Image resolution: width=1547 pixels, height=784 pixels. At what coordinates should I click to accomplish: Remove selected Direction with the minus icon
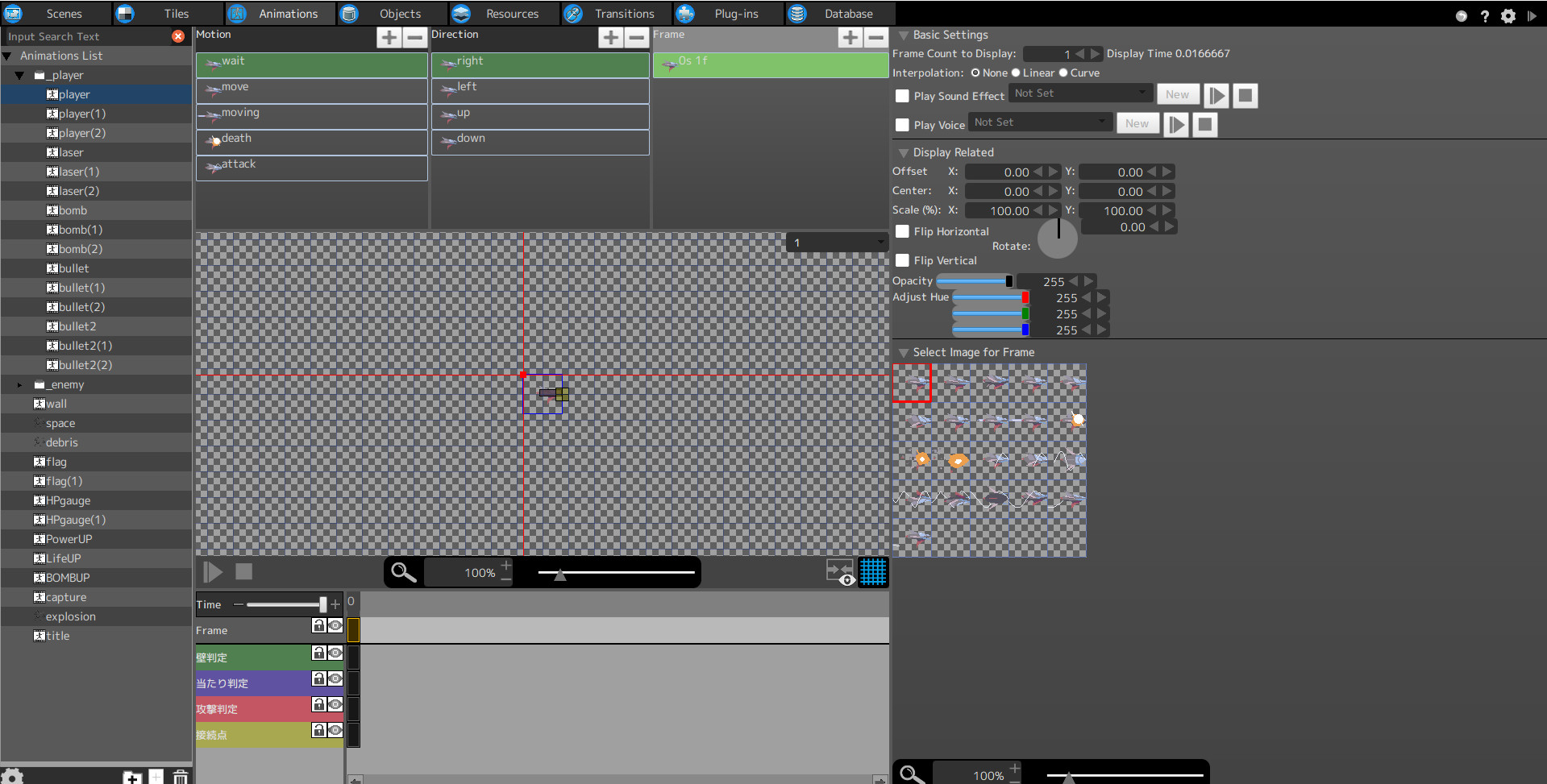(637, 37)
